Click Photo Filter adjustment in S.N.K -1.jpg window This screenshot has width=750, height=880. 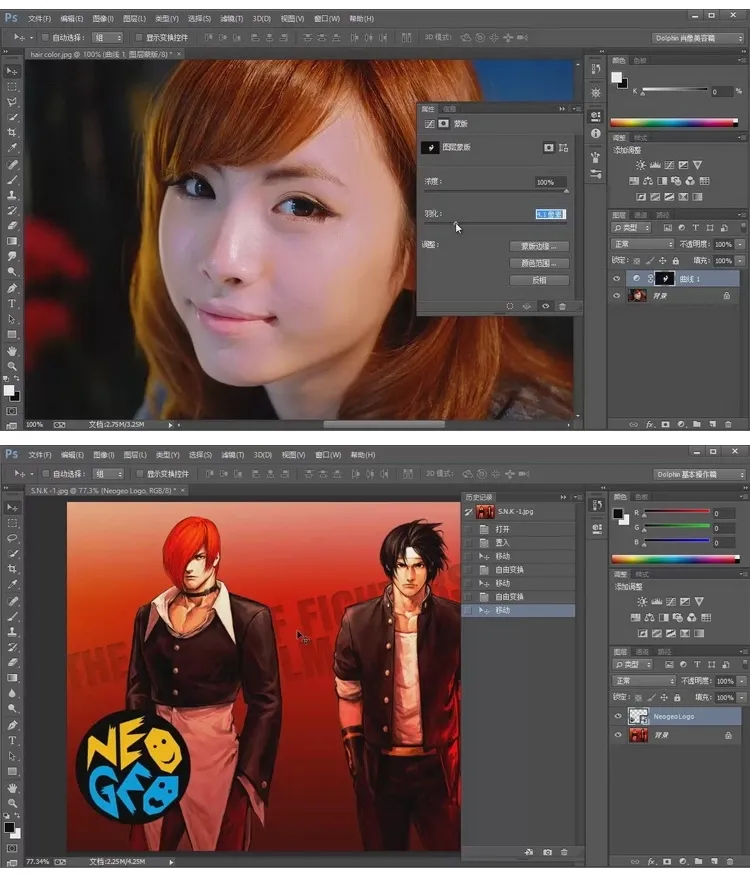click(678, 617)
